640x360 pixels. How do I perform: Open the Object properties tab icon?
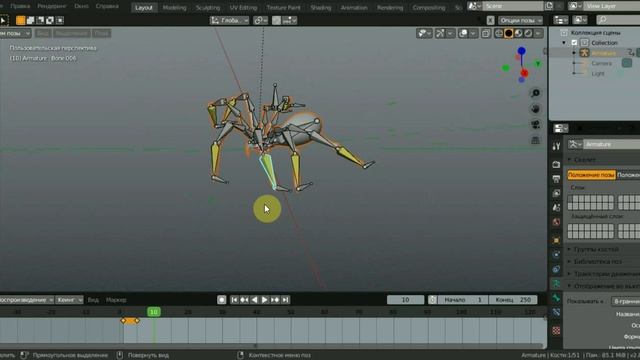[556, 240]
